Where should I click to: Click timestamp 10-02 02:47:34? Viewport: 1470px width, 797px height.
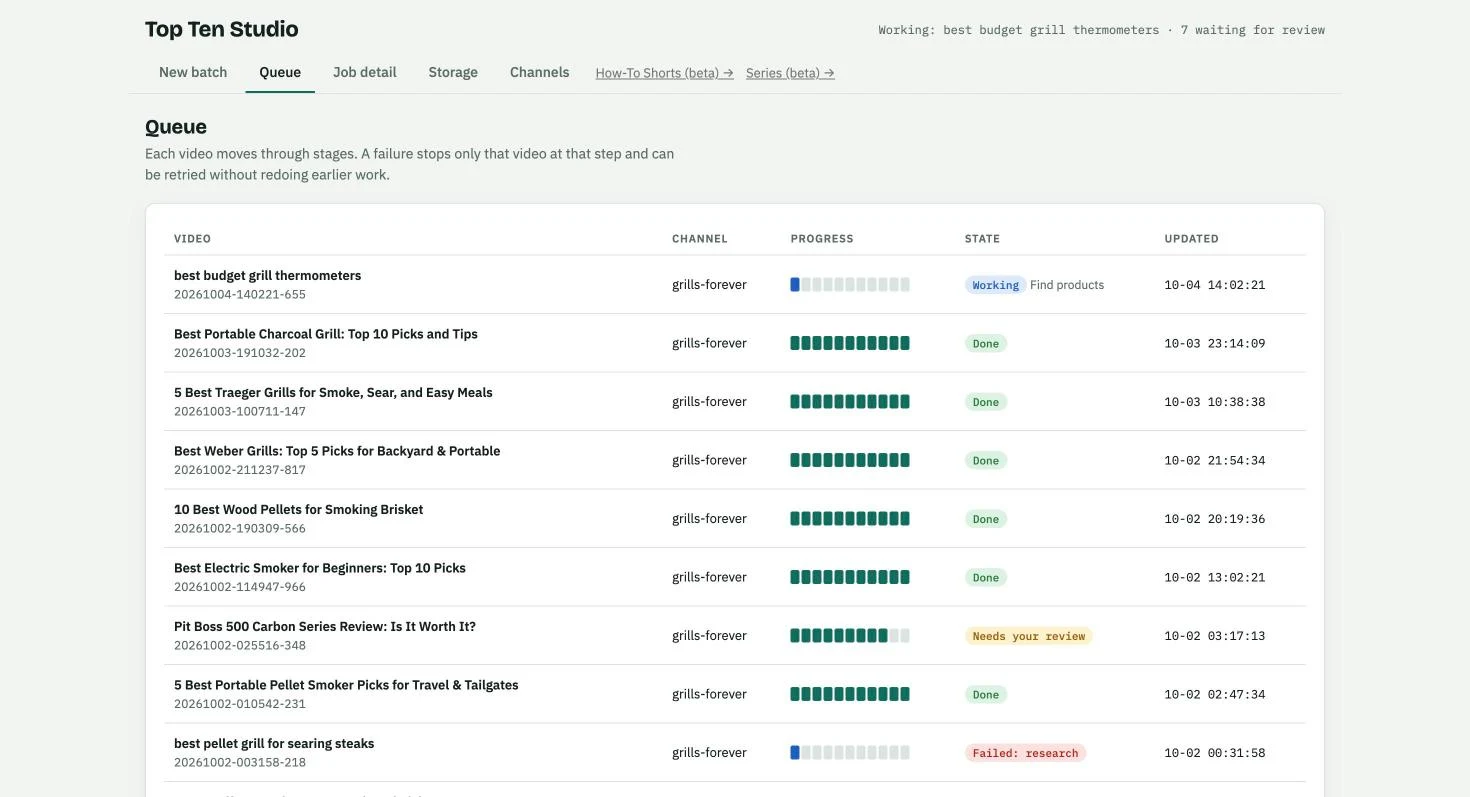(x=1215, y=694)
